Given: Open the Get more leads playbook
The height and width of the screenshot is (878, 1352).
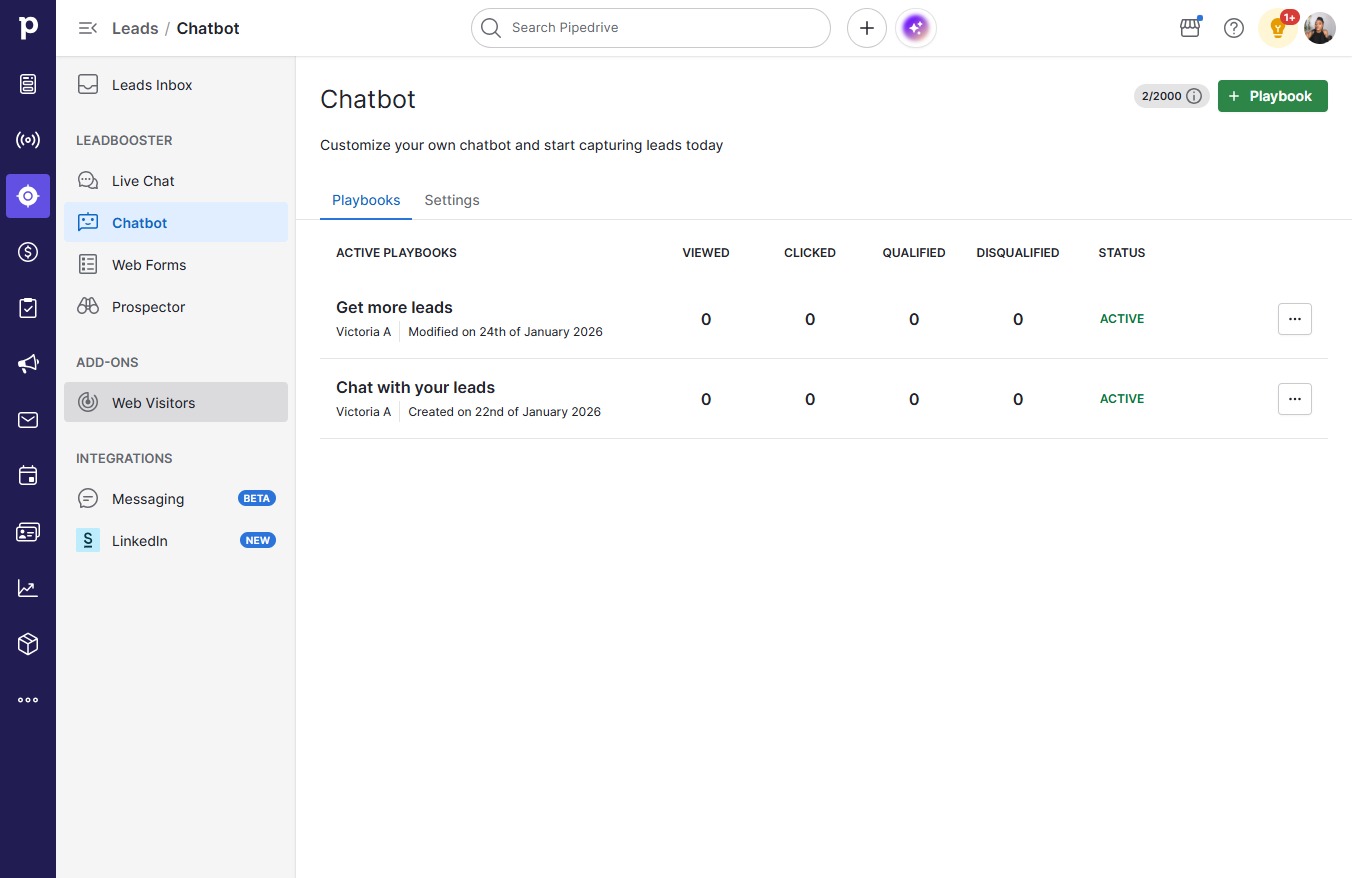Looking at the screenshot, I should coord(394,307).
